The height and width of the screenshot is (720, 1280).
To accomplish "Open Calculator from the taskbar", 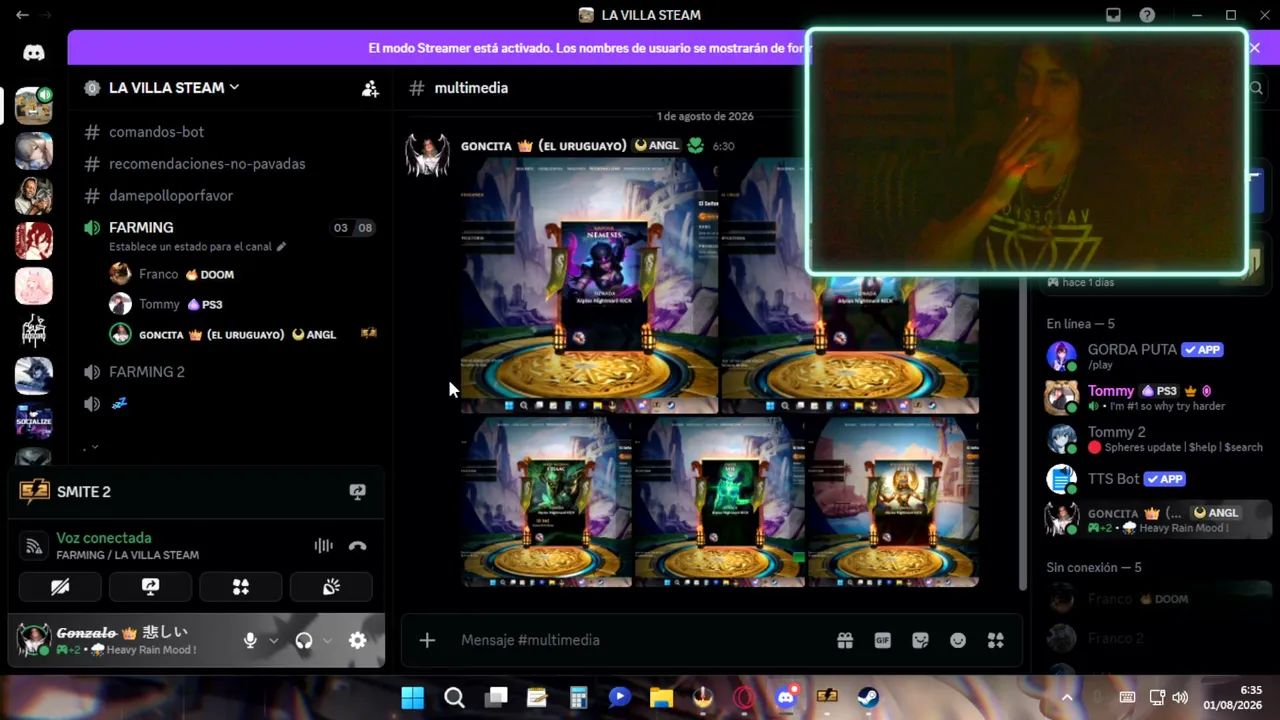I will (x=578, y=697).
